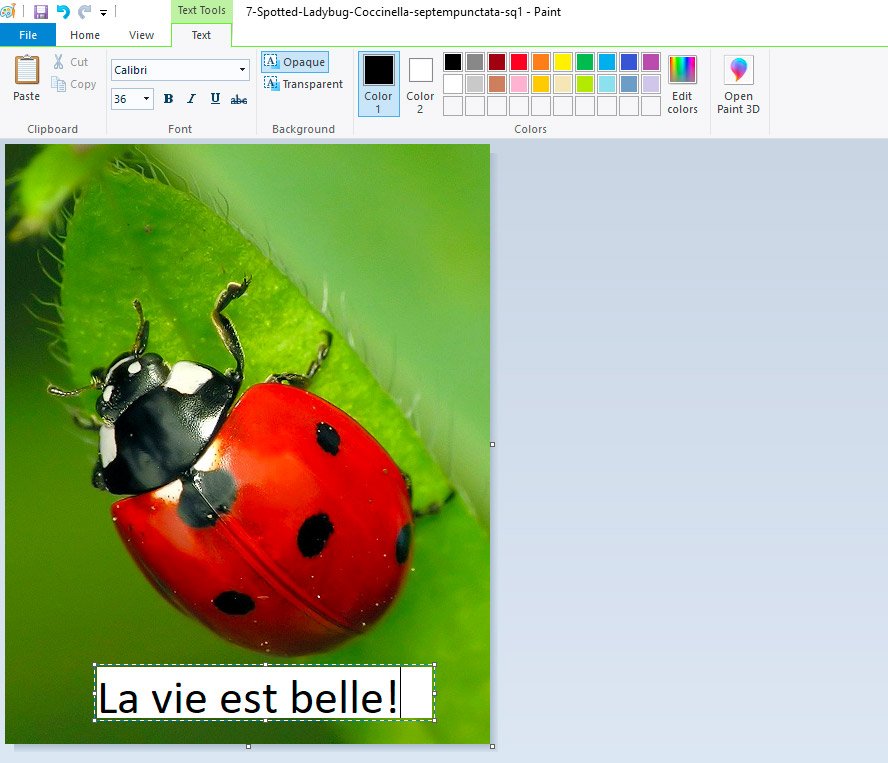Pick the light gray color swatch

click(x=475, y=84)
